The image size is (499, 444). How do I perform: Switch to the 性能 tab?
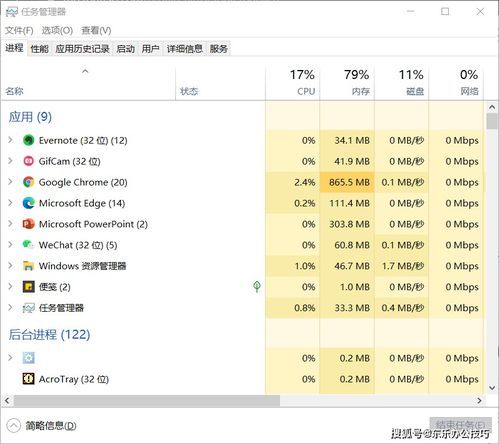click(40, 49)
